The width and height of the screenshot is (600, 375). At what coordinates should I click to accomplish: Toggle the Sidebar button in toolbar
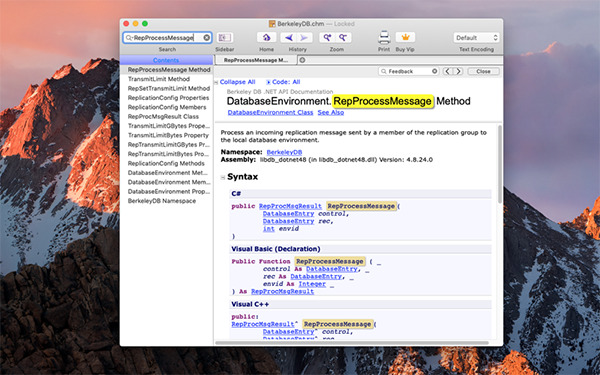(225, 38)
